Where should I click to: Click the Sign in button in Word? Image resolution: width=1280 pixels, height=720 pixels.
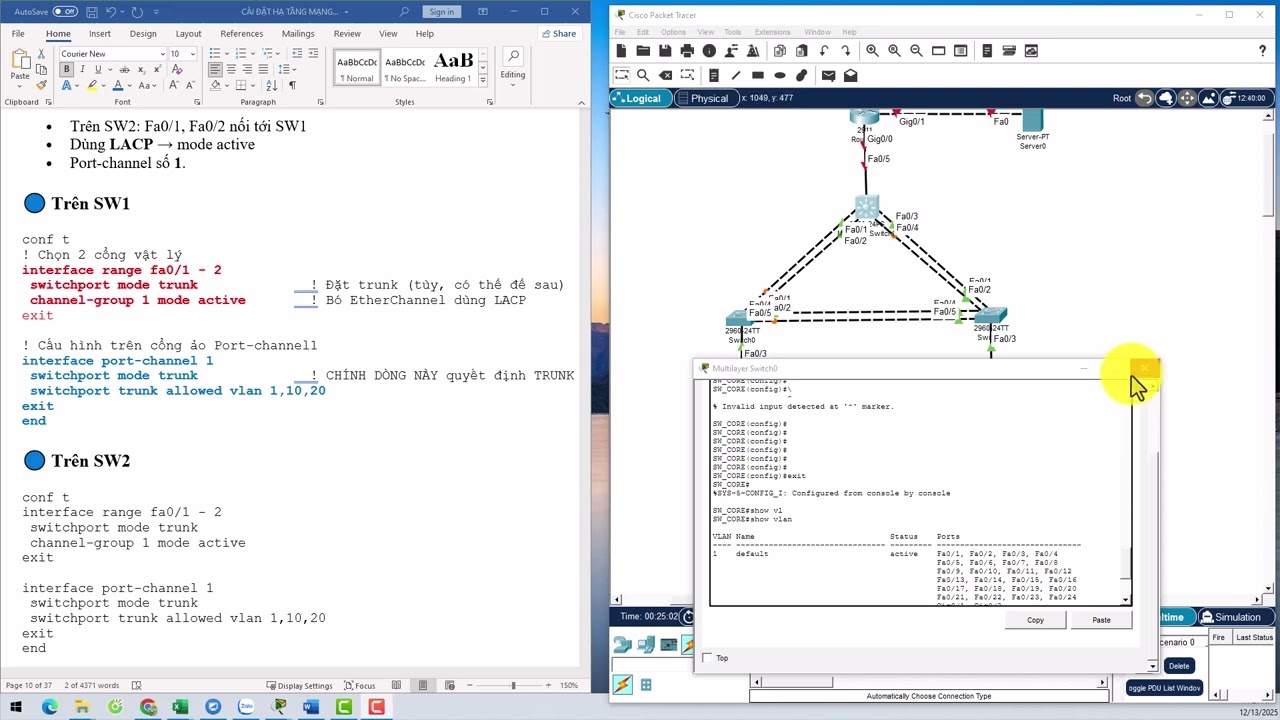tap(441, 11)
